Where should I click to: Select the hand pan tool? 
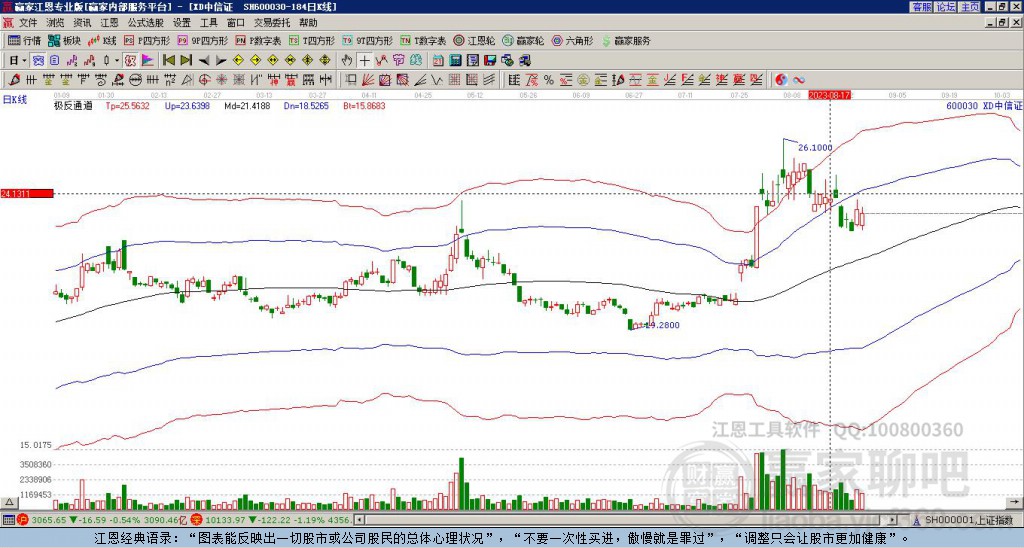click(x=347, y=61)
